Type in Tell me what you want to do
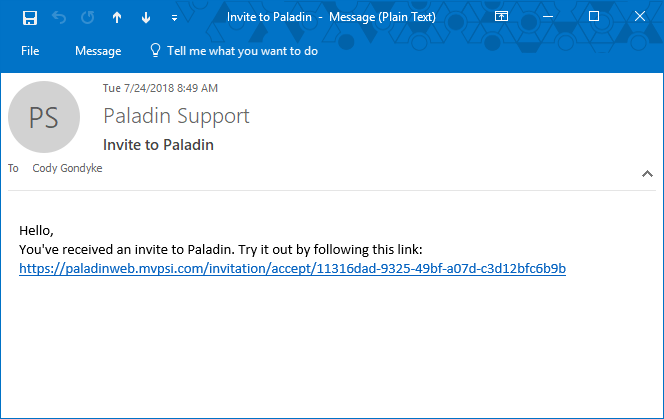Viewport: 664px width, 419px height. [242, 51]
